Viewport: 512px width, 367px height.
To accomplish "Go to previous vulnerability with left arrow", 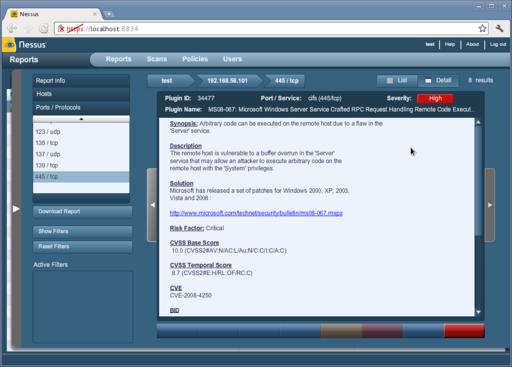I will (x=152, y=205).
